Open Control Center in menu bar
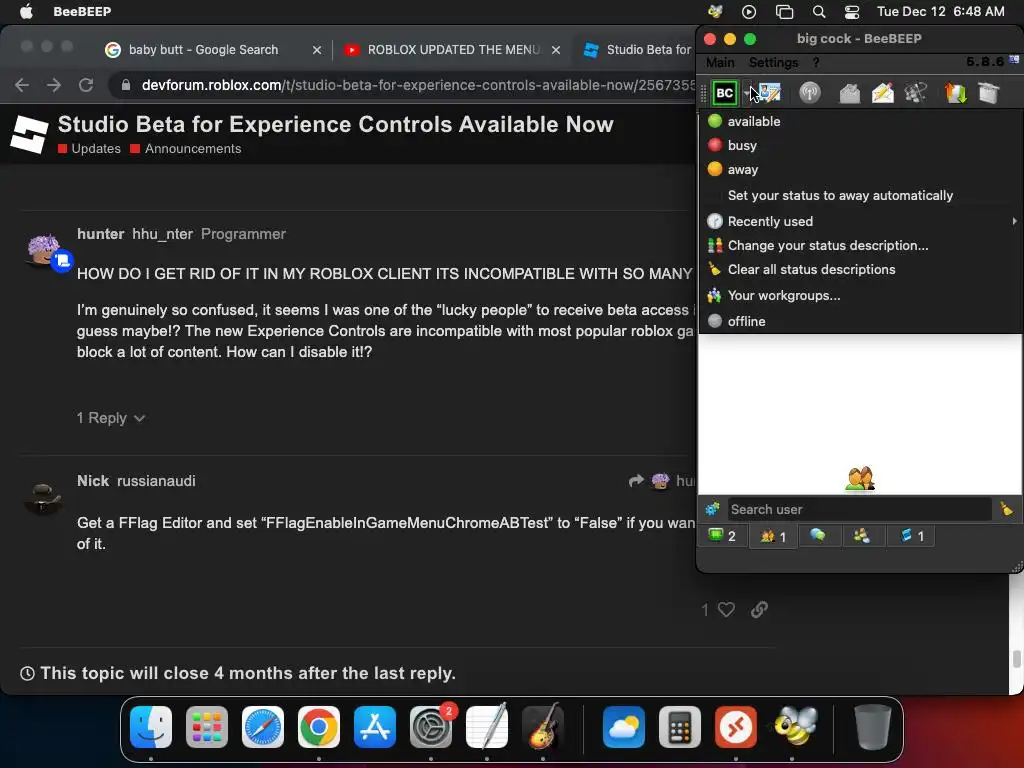Image resolution: width=1024 pixels, height=768 pixels. [x=852, y=12]
